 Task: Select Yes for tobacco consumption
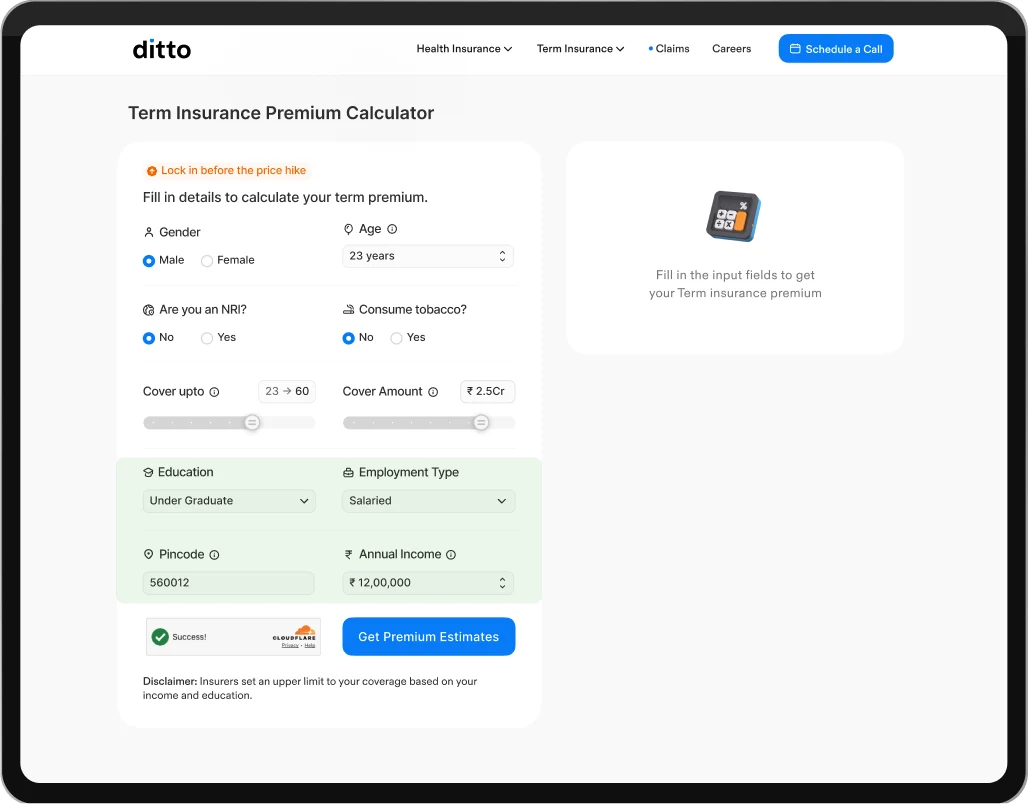[396, 338]
